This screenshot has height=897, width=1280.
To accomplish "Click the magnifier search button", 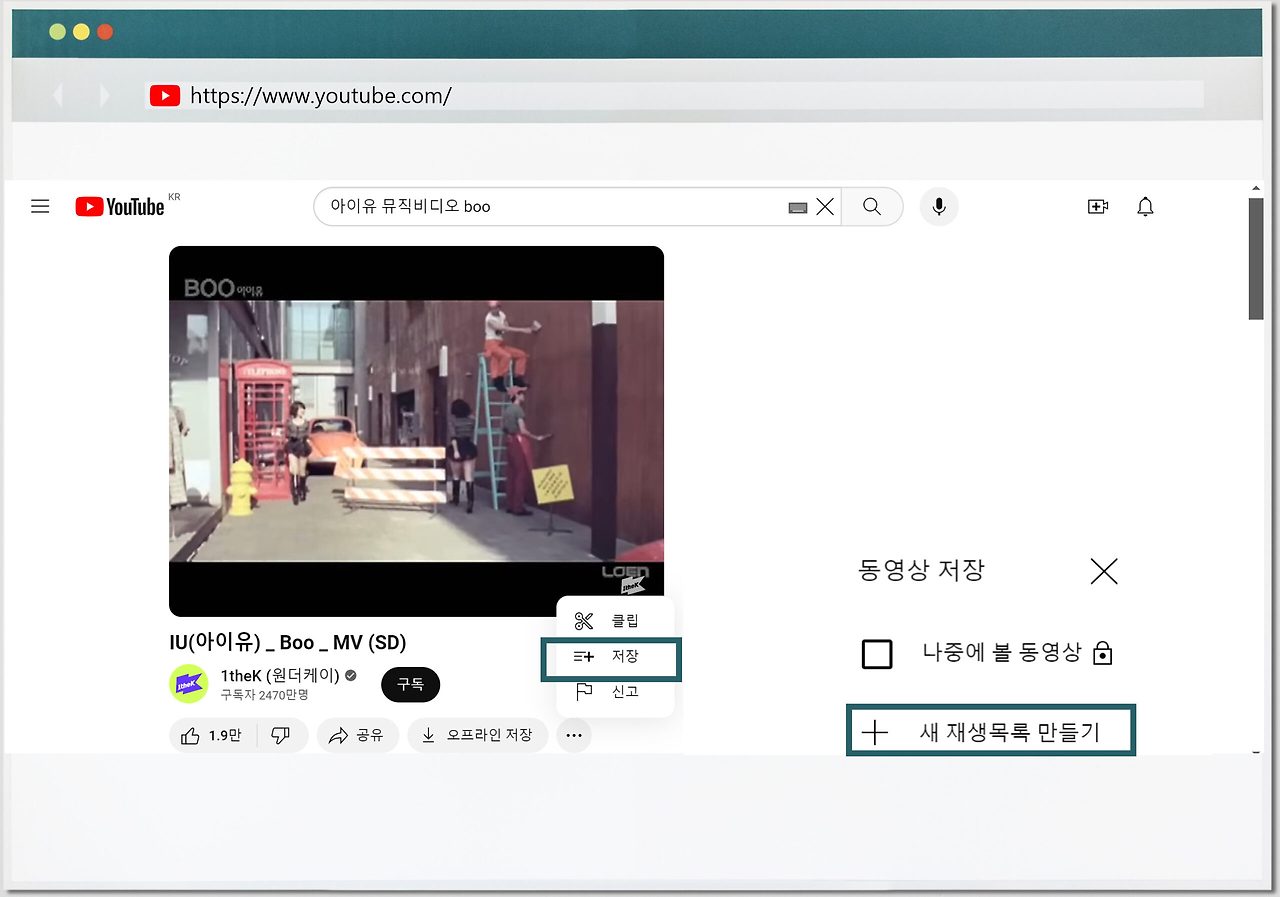I will pos(872,207).
